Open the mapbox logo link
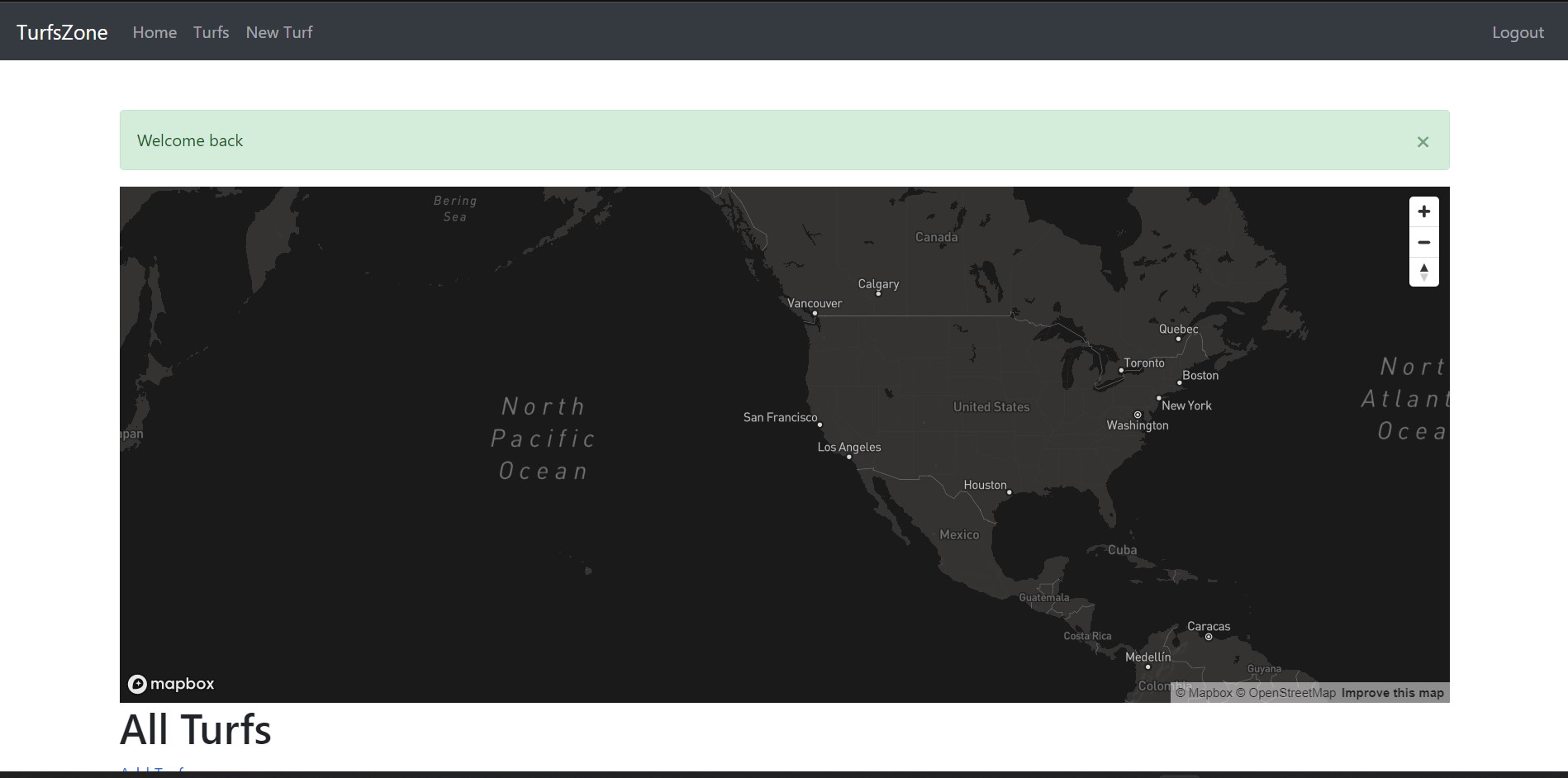The width and height of the screenshot is (1568, 778). [x=171, y=684]
